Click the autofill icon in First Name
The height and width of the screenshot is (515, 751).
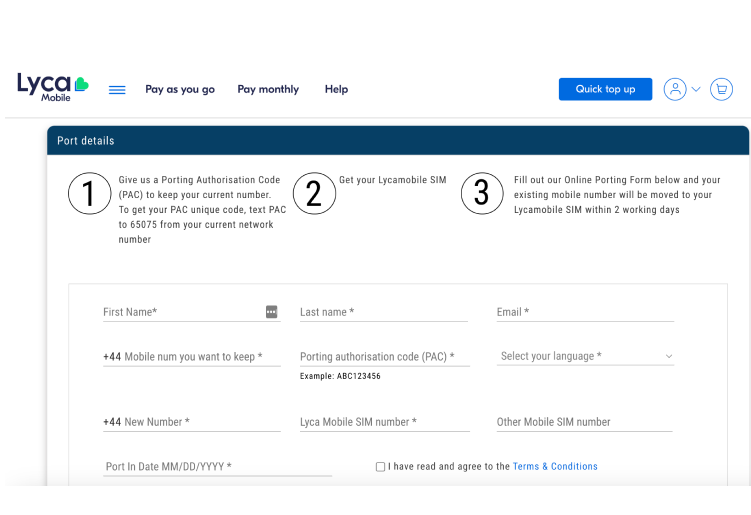click(x=271, y=312)
